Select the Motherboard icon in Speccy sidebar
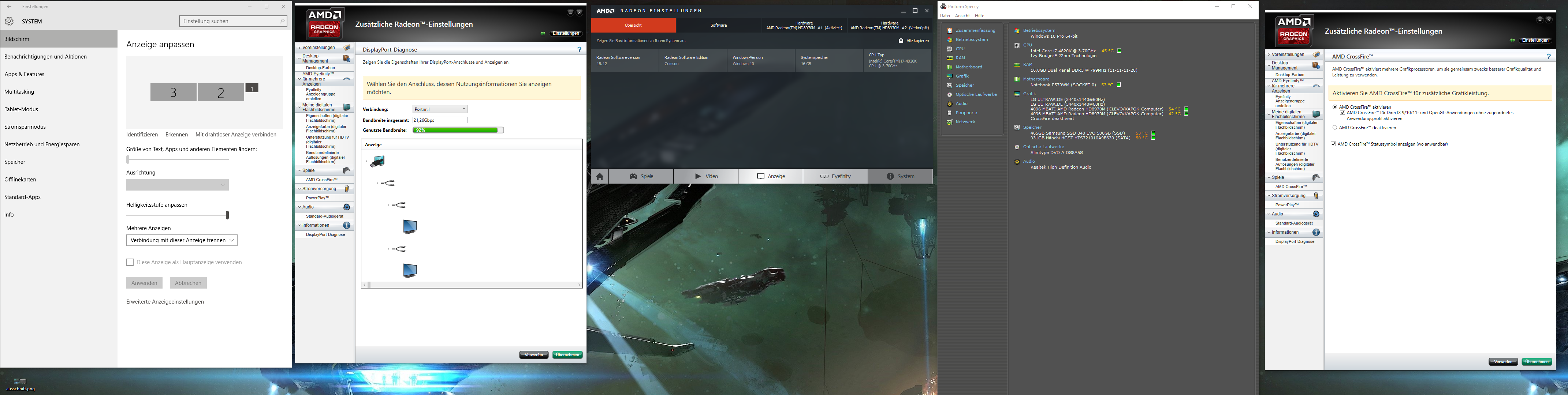This screenshot has height=395, width=1568. click(x=950, y=67)
